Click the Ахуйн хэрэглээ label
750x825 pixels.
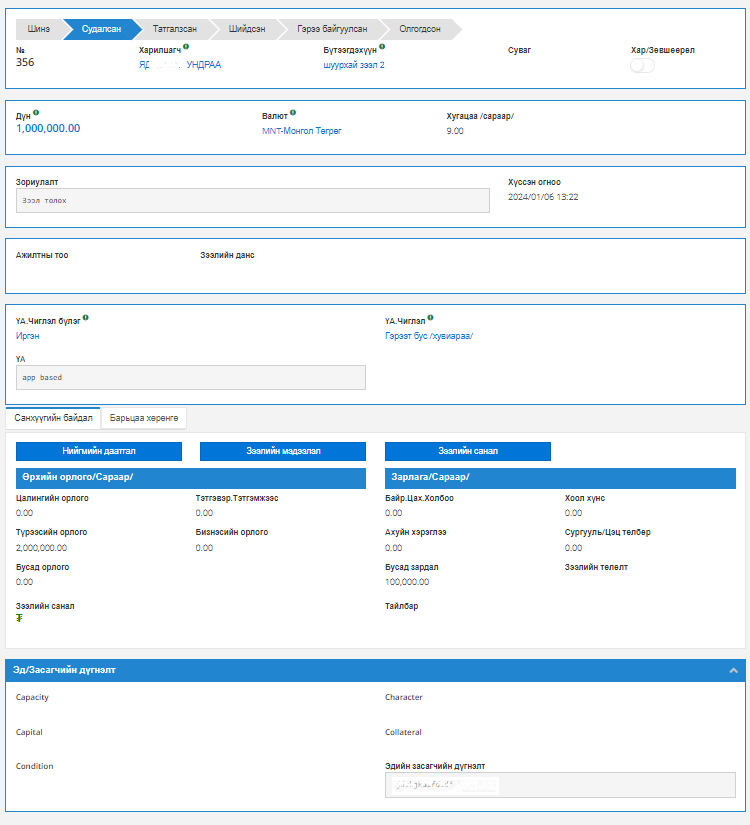click(x=416, y=532)
